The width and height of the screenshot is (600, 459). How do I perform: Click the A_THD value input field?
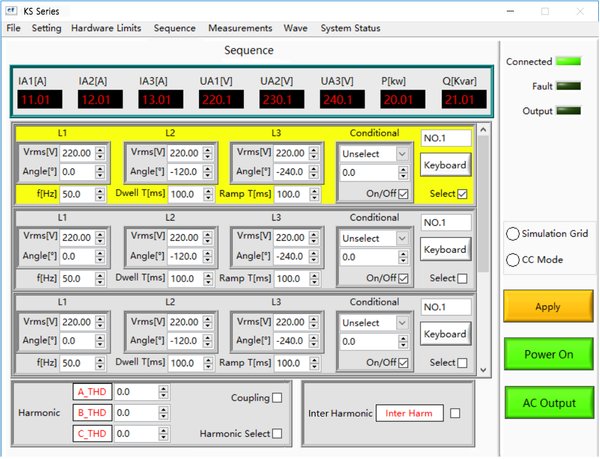pyautogui.click(x=137, y=392)
